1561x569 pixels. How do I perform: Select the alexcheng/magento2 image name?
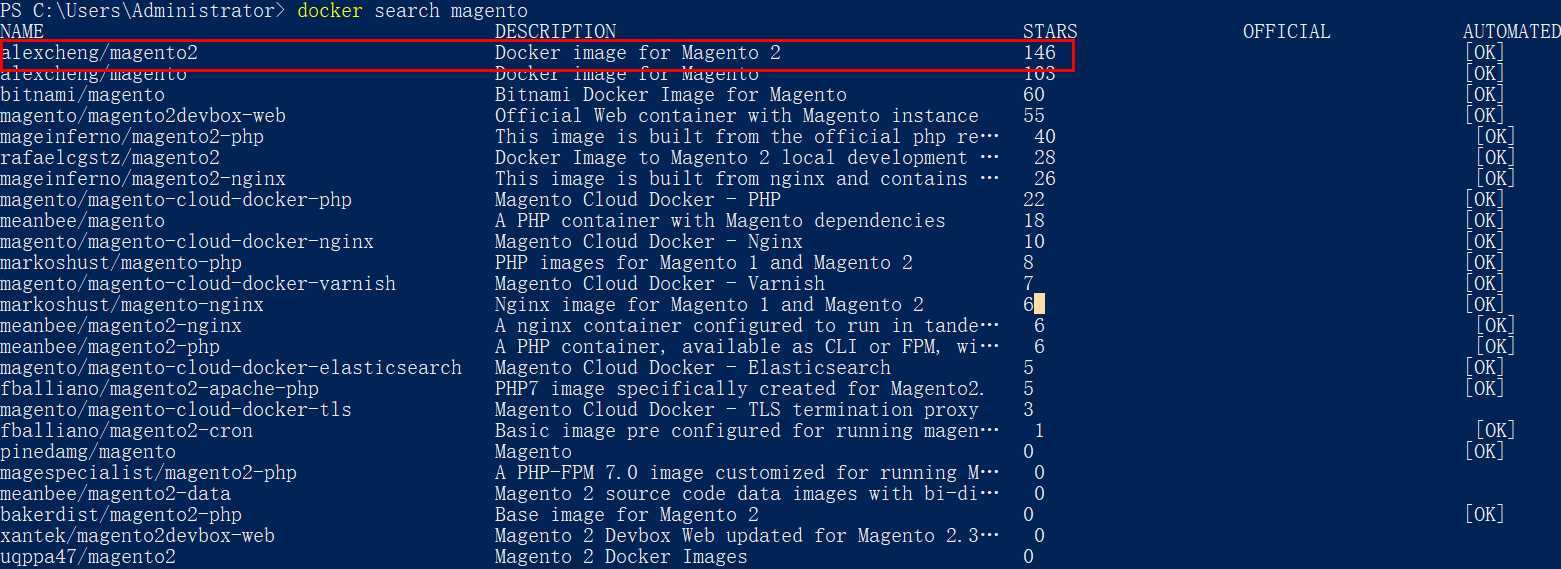(x=99, y=53)
